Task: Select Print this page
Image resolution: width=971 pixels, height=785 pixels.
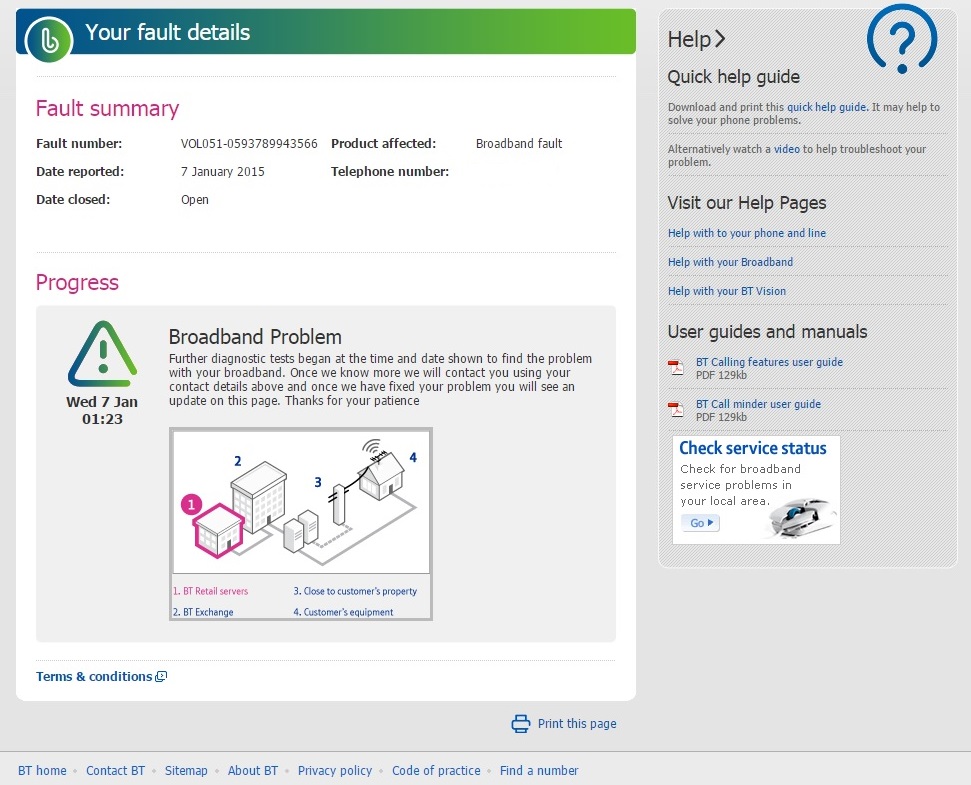Action: pyautogui.click(x=577, y=724)
